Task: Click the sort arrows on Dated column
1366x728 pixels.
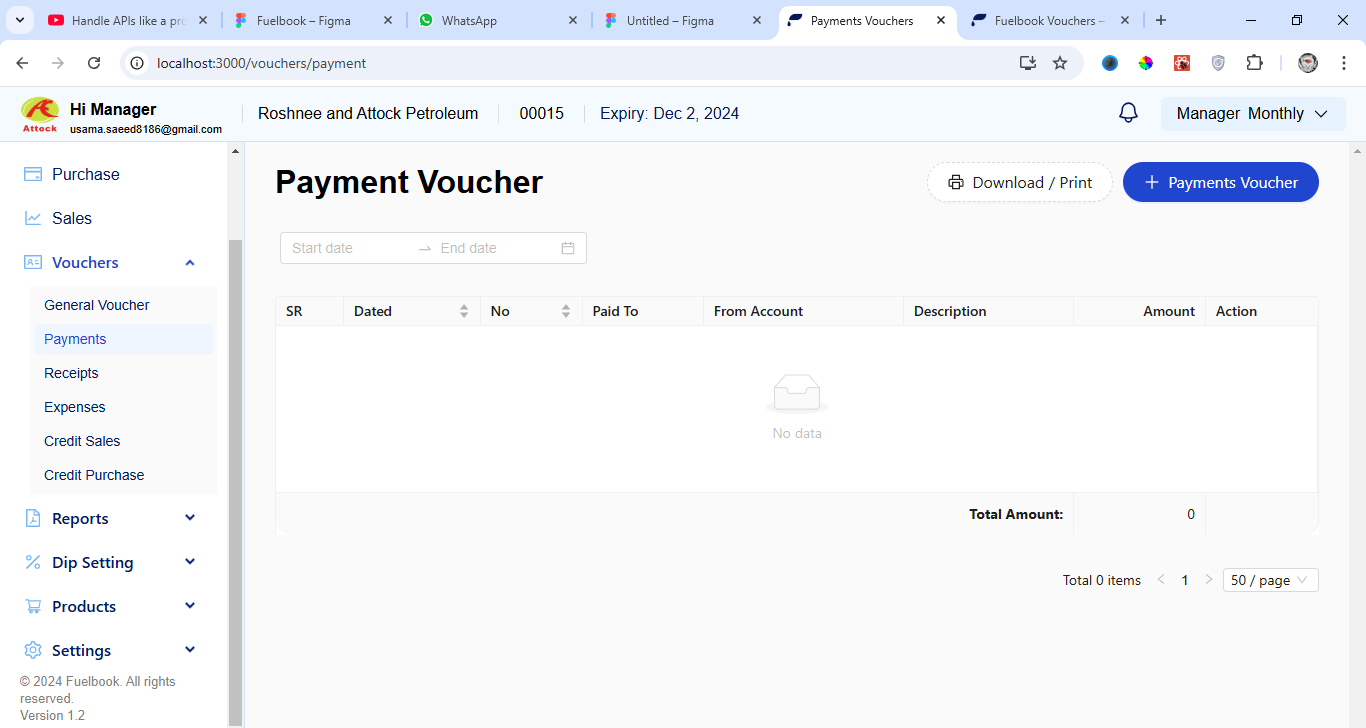Action: 464,311
